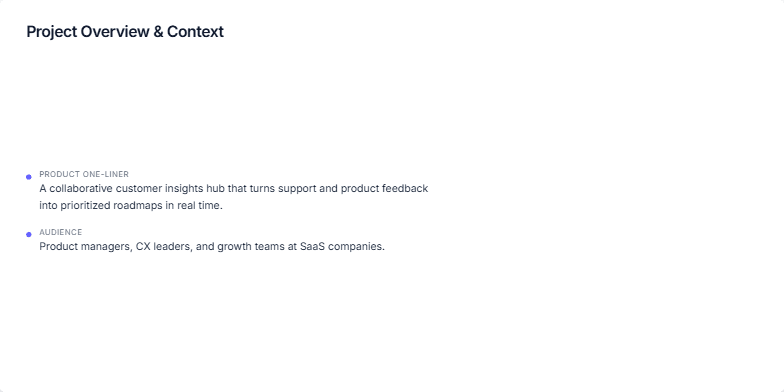
Task: Click the word 'Overview' in the heading
Action: (115, 32)
